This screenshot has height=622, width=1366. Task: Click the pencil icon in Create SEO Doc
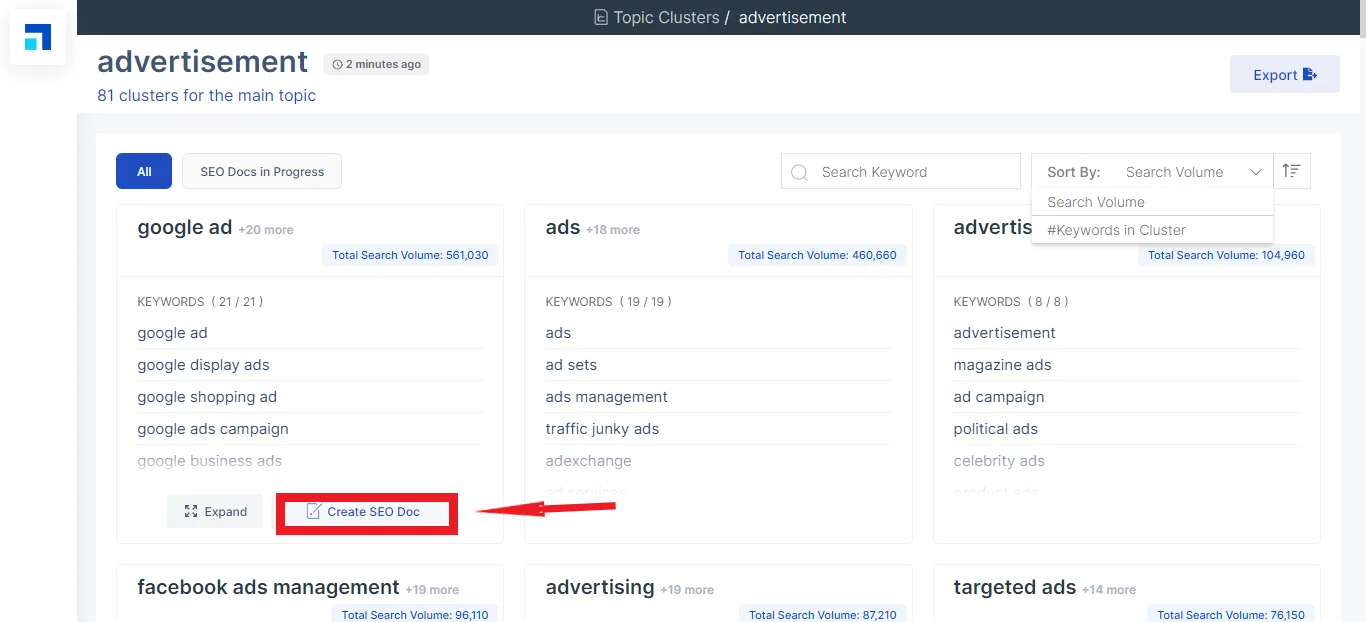314,511
